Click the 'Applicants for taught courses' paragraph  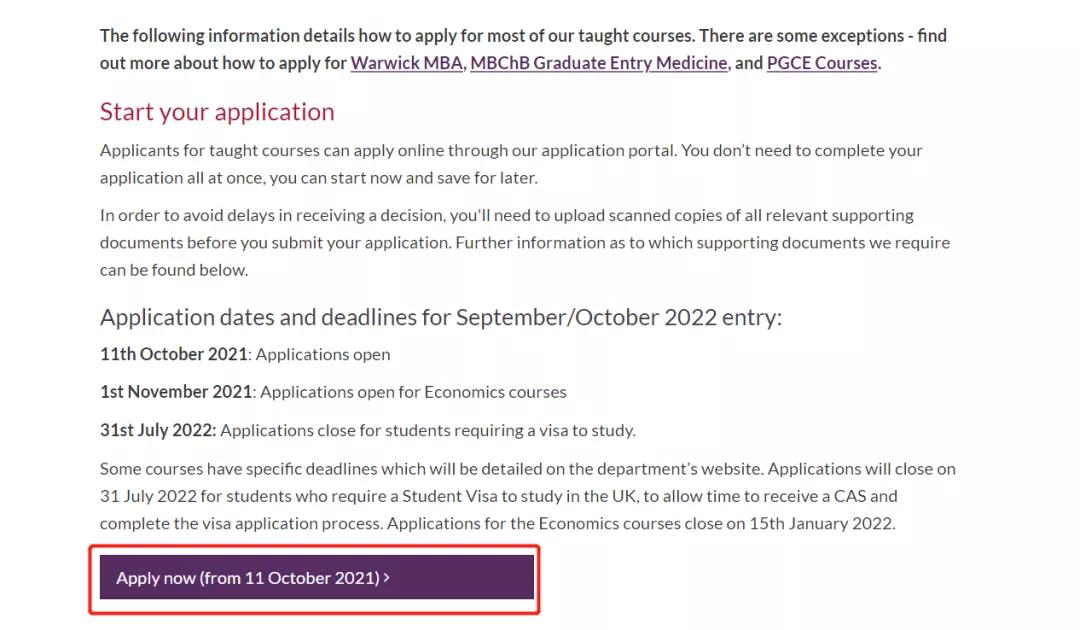[x=510, y=164]
